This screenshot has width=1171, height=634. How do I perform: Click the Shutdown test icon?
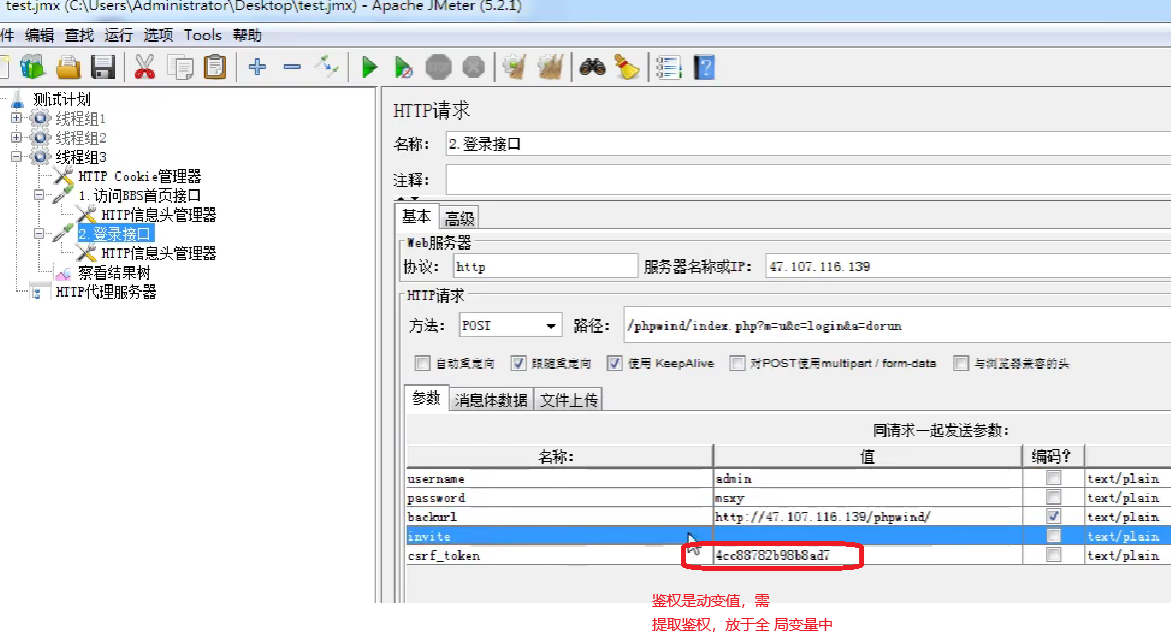click(x=473, y=67)
